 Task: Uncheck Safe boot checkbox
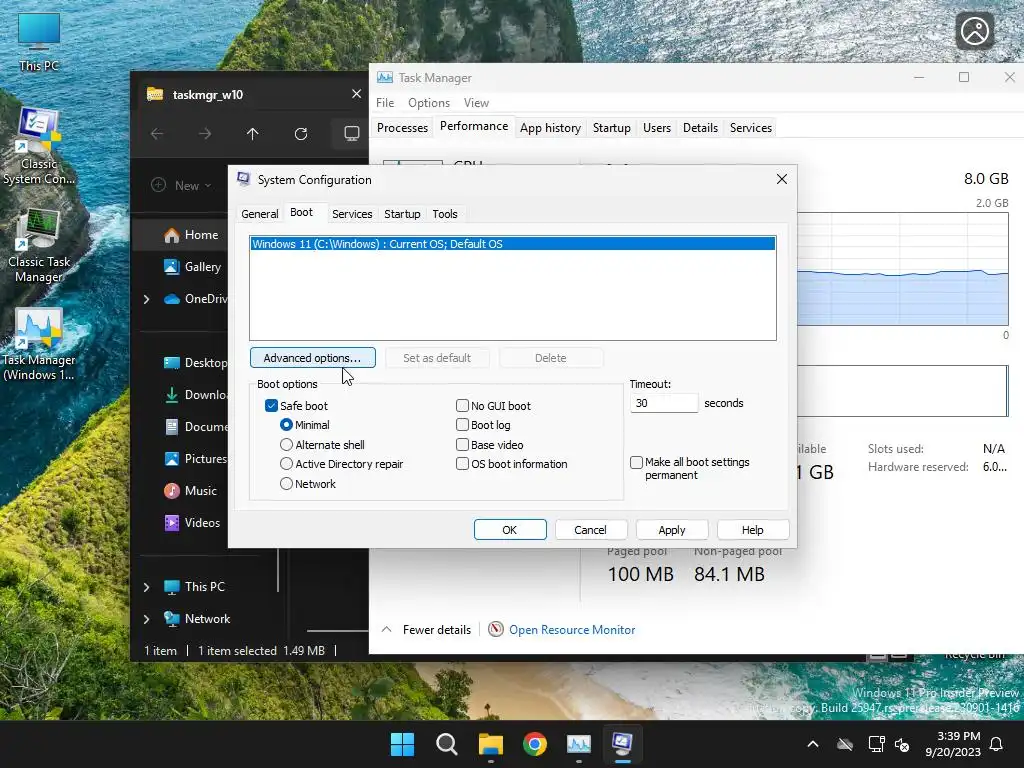pos(272,406)
